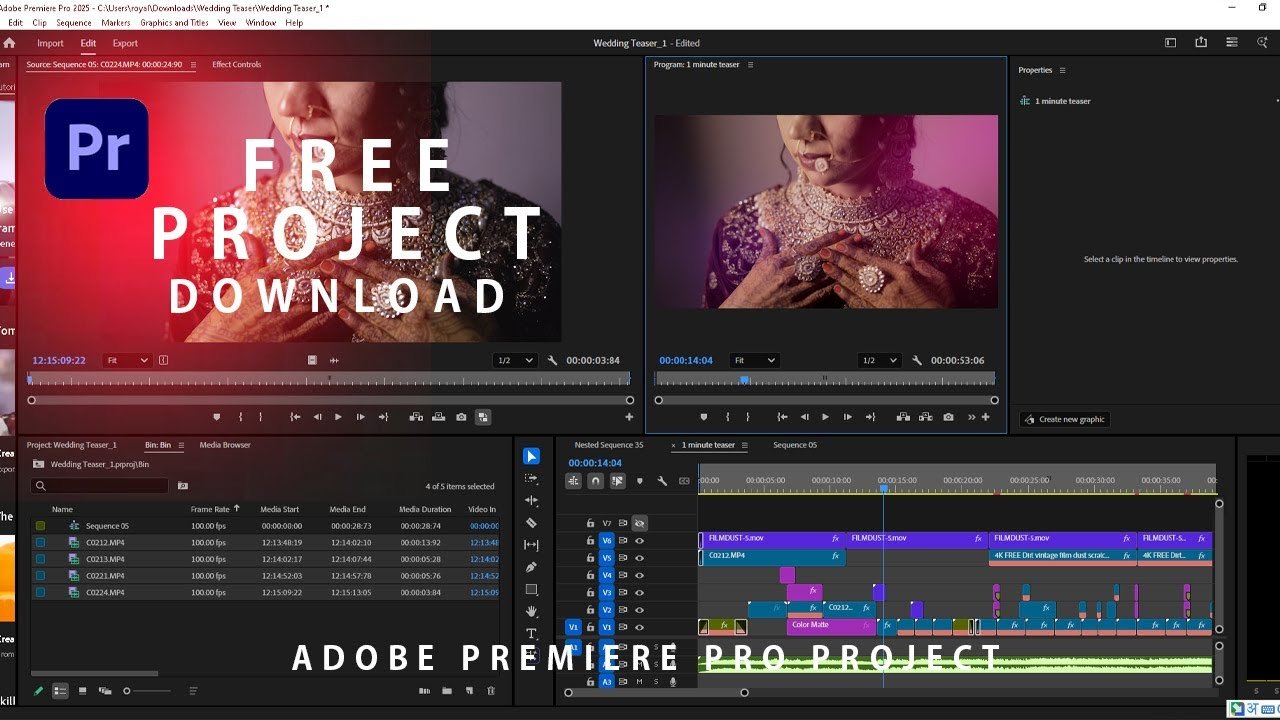1280x720 pixels.
Task: Open Bin panel menu
Action: (181, 445)
